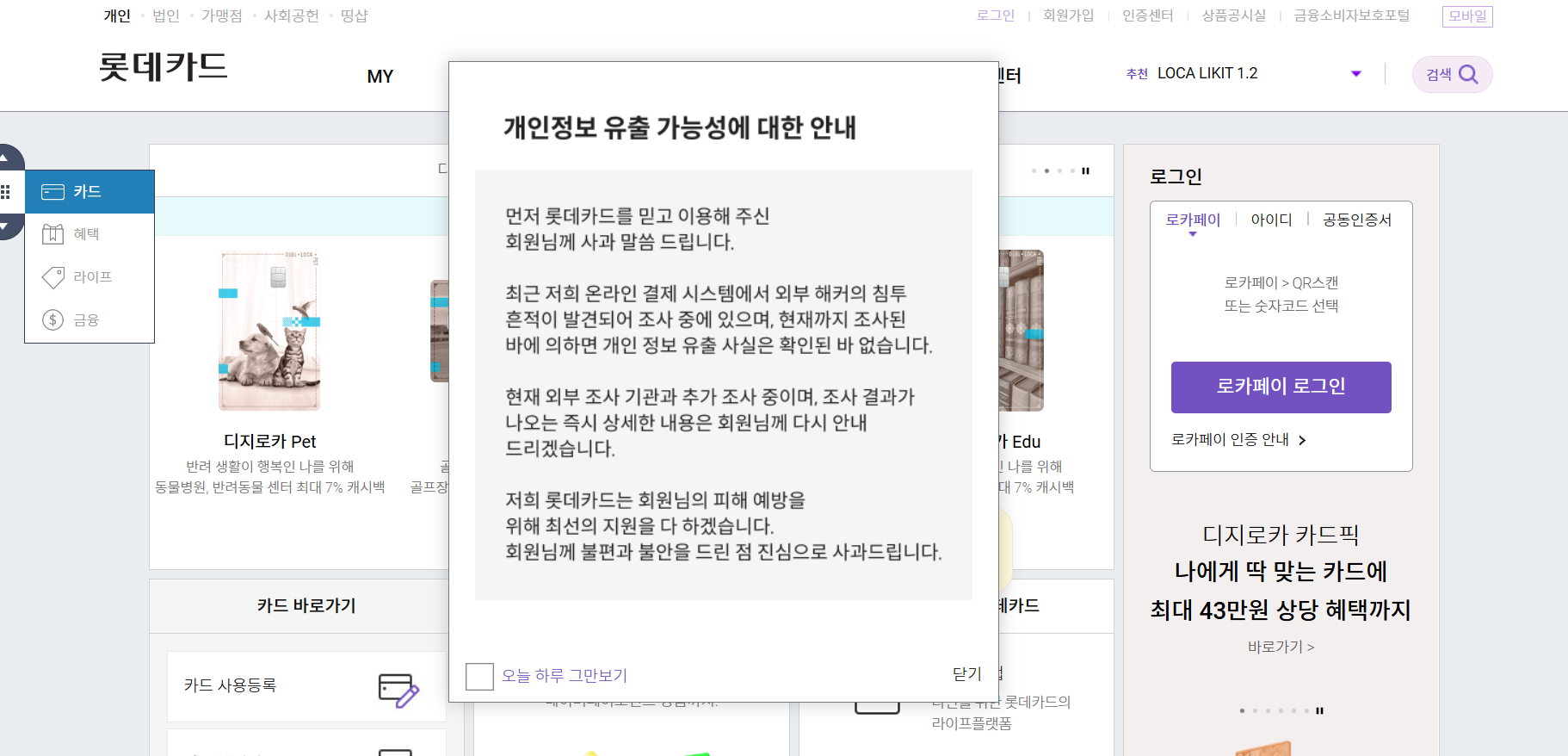Close the popup with 닫기
The width and height of the screenshot is (1568, 756).
966,674
